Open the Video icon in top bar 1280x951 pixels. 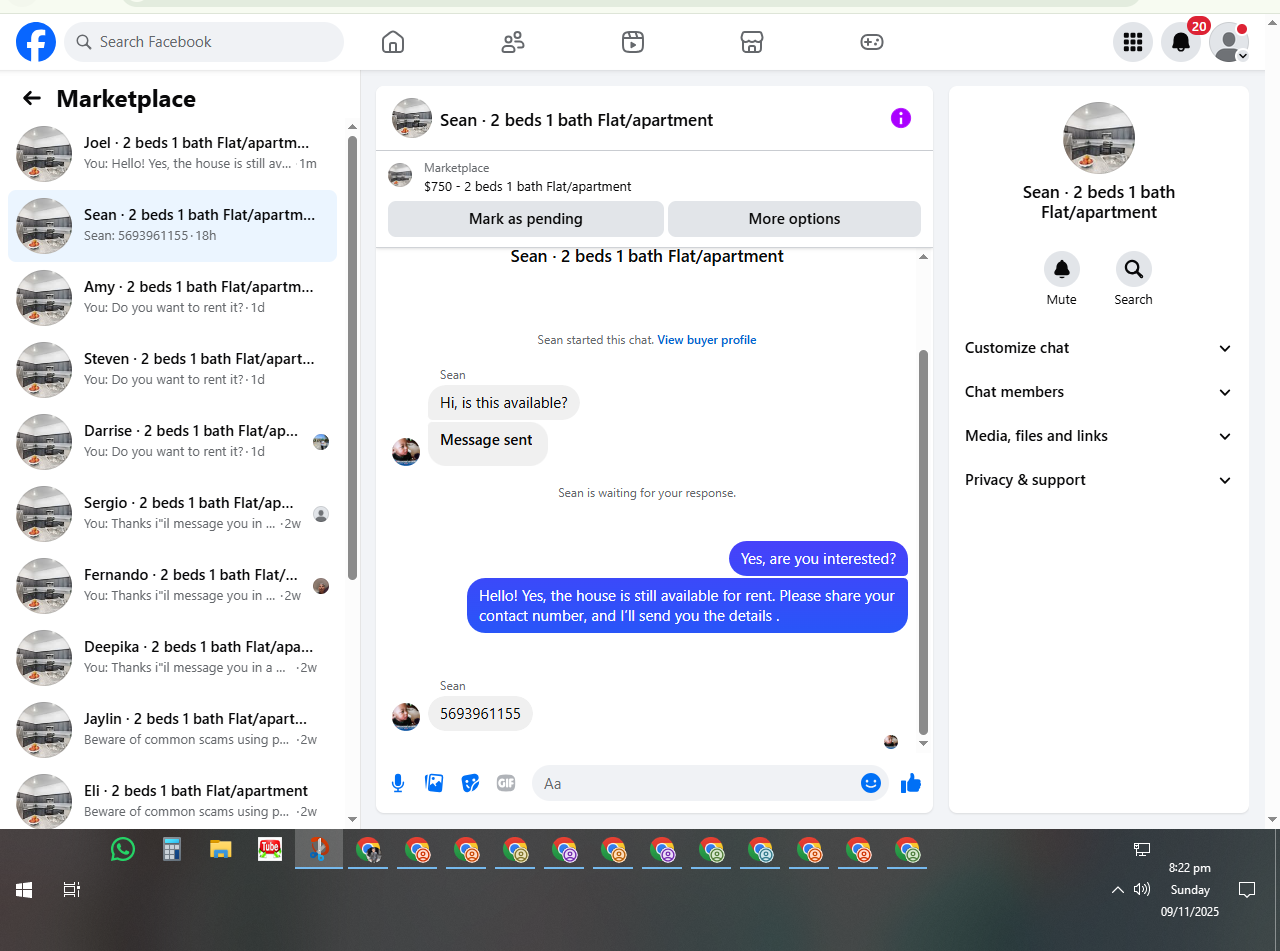point(632,42)
